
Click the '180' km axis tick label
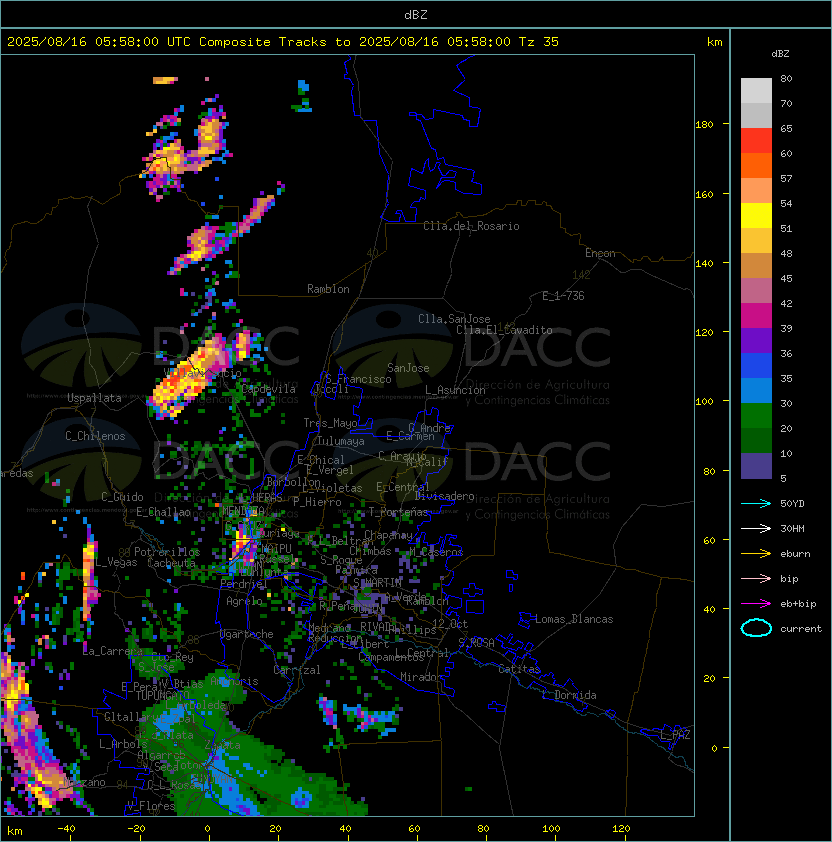(x=704, y=125)
